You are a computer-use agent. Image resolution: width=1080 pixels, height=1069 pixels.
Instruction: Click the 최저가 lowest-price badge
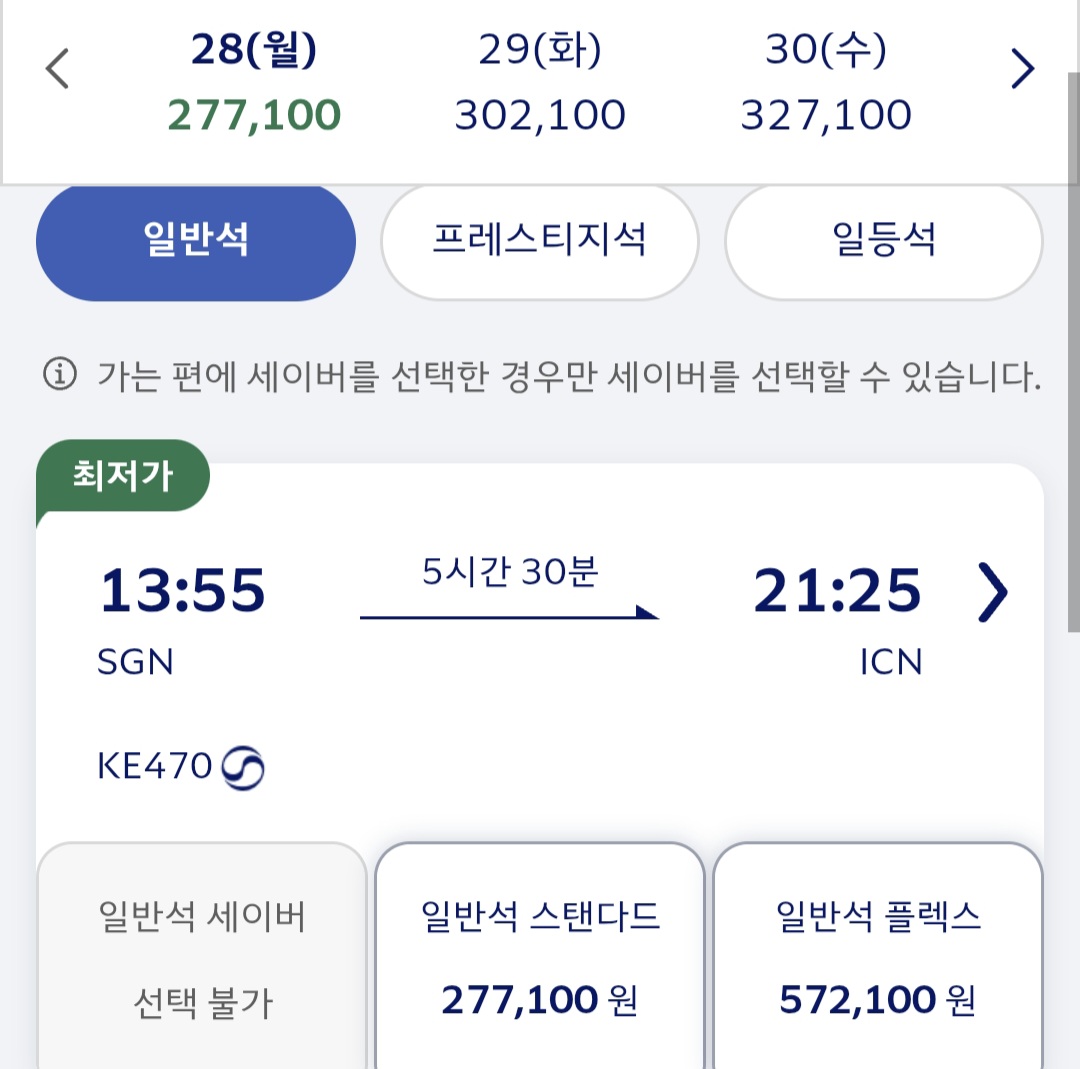[x=123, y=476]
